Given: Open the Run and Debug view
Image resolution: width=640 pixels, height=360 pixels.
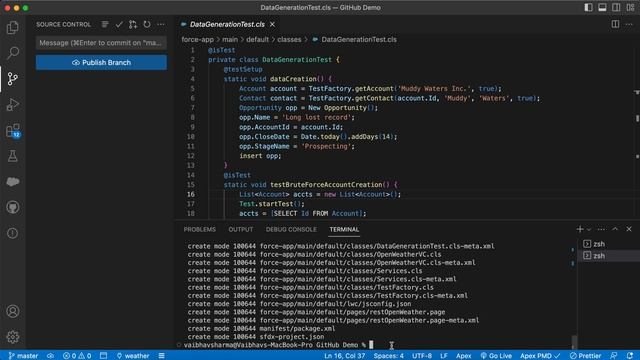Looking at the screenshot, I should pos(13,104).
